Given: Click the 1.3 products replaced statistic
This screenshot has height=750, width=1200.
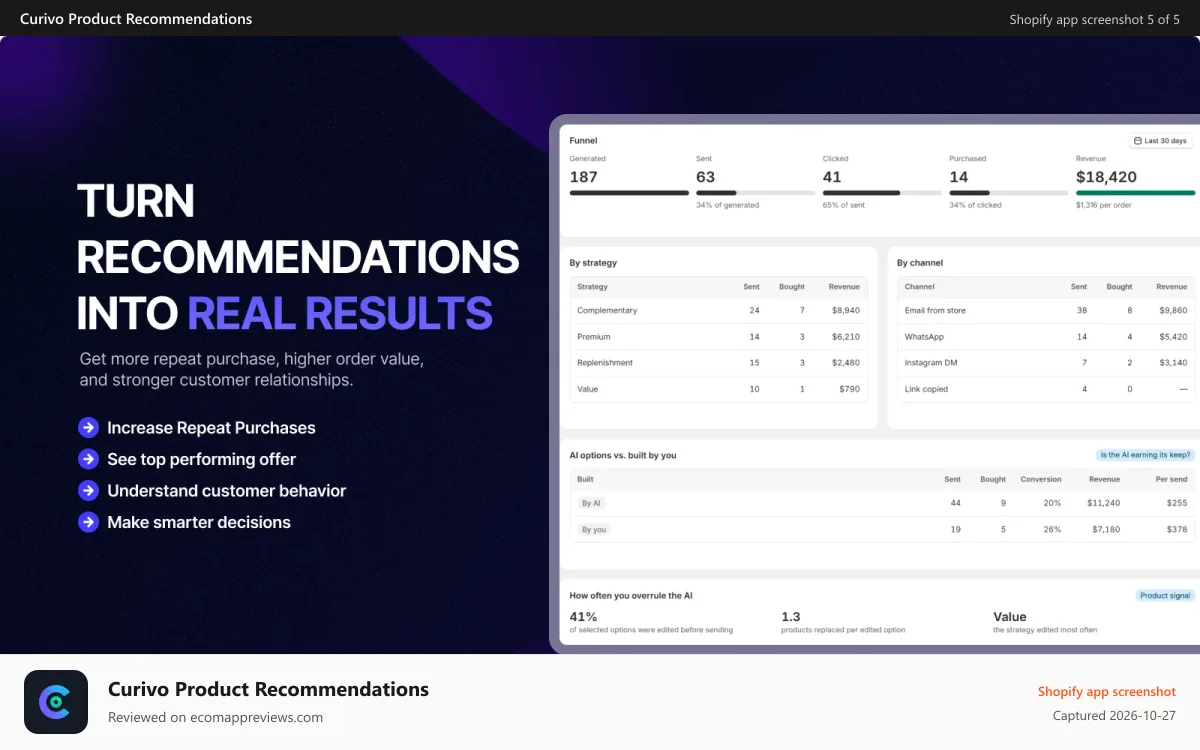Looking at the screenshot, I should tap(791, 617).
